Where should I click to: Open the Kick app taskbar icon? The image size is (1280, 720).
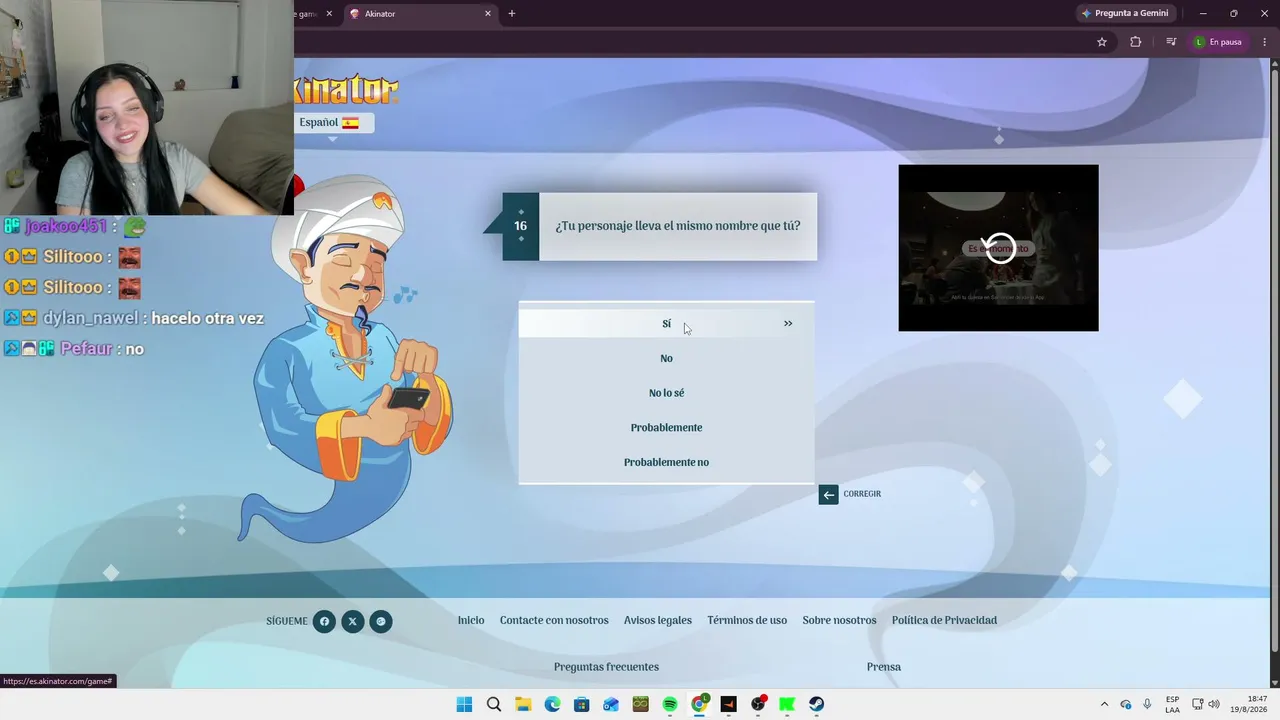click(787, 704)
